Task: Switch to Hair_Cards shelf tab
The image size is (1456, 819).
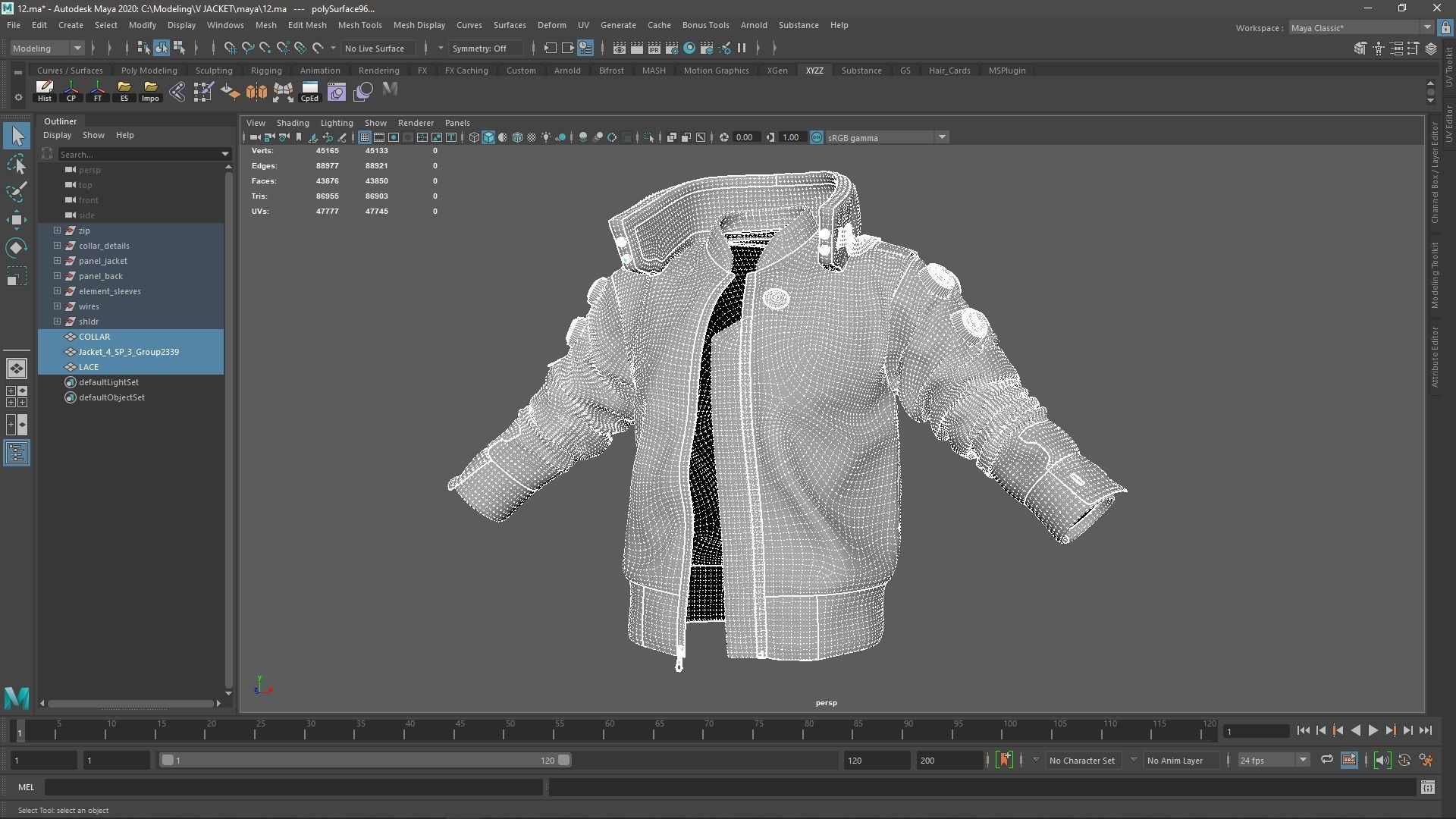Action: [x=949, y=71]
